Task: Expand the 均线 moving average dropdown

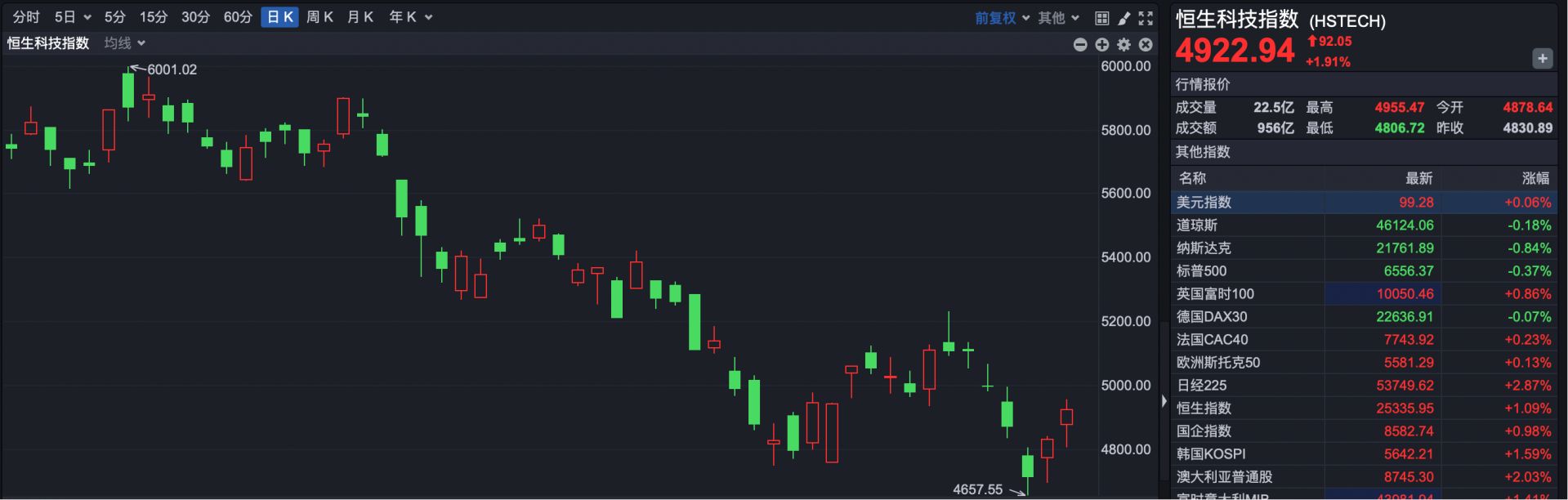Action: point(124,43)
